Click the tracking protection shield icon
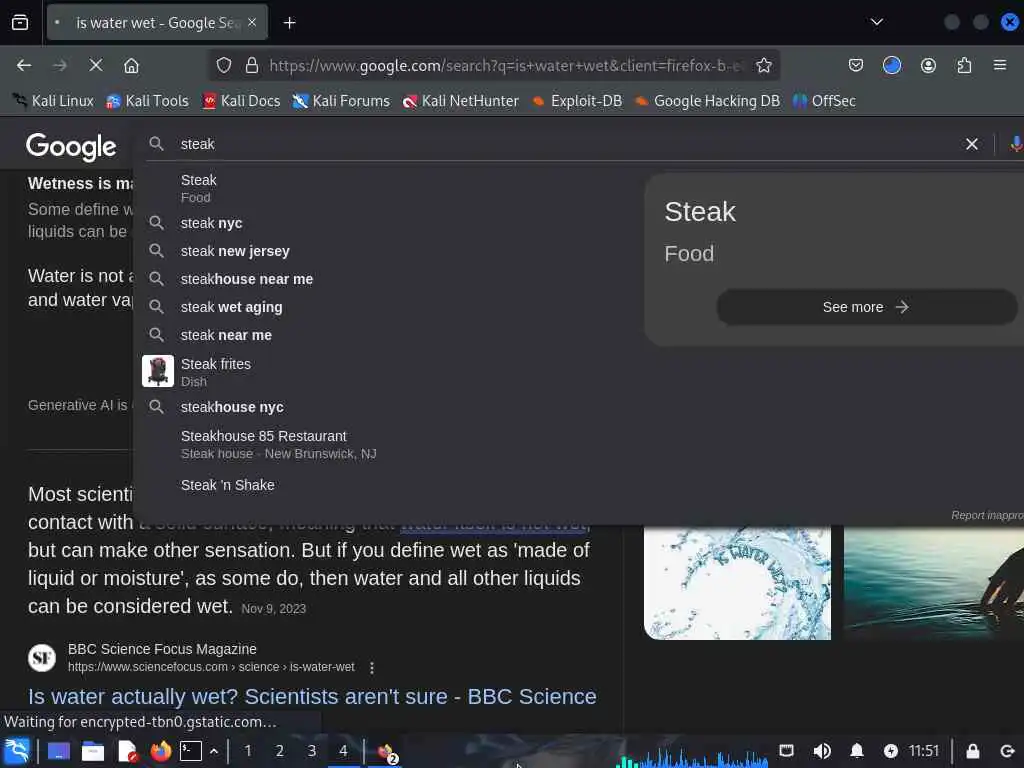 pyautogui.click(x=224, y=65)
